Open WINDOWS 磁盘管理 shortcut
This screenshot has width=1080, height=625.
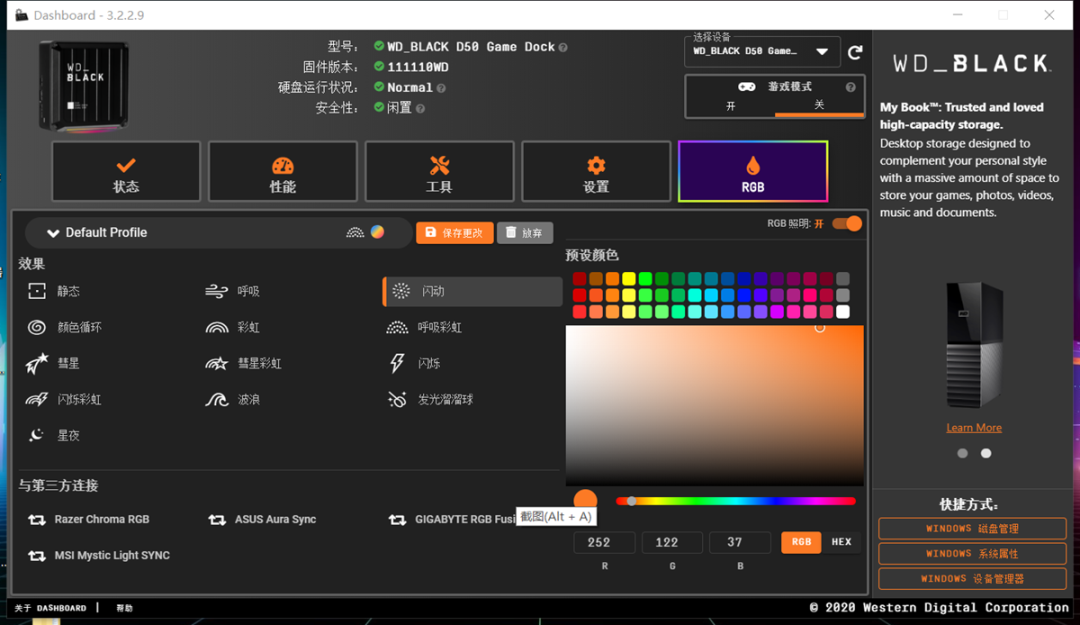pos(972,529)
